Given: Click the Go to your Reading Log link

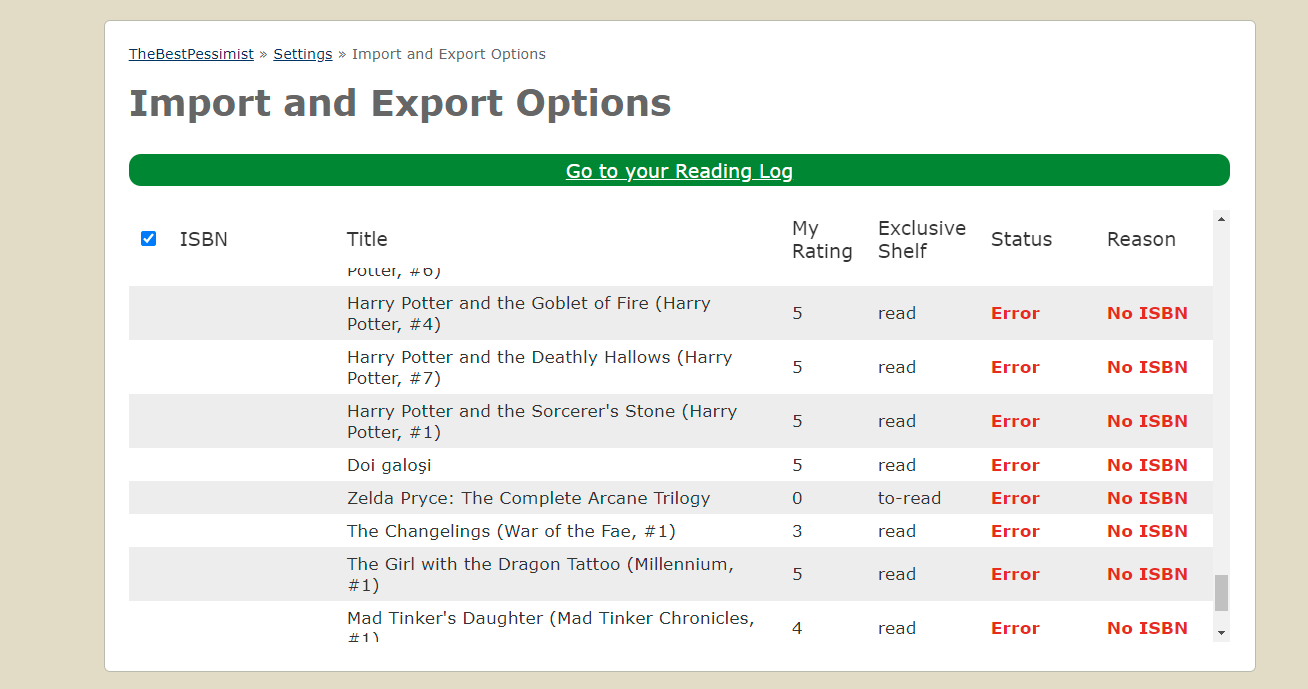Looking at the screenshot, I should pos(679,171).
